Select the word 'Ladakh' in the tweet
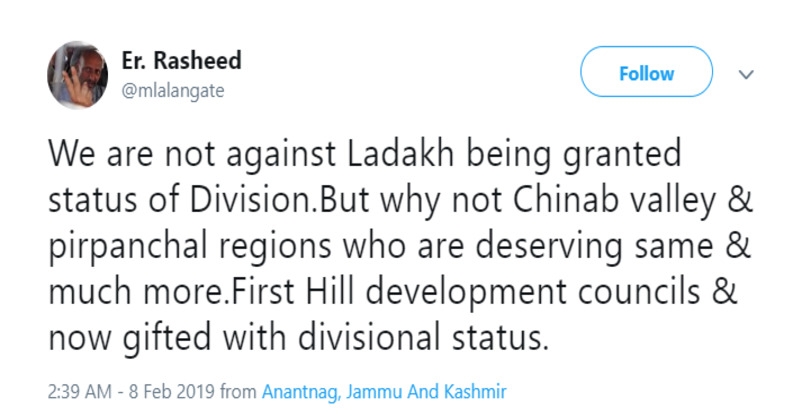 [400, 153]
